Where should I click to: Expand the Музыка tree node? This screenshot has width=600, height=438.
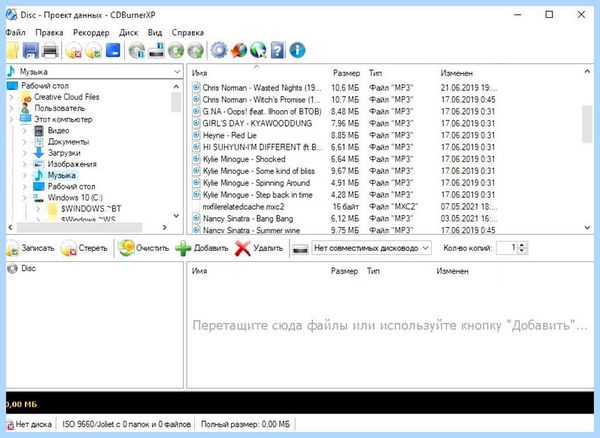click(x=24, y=175)
